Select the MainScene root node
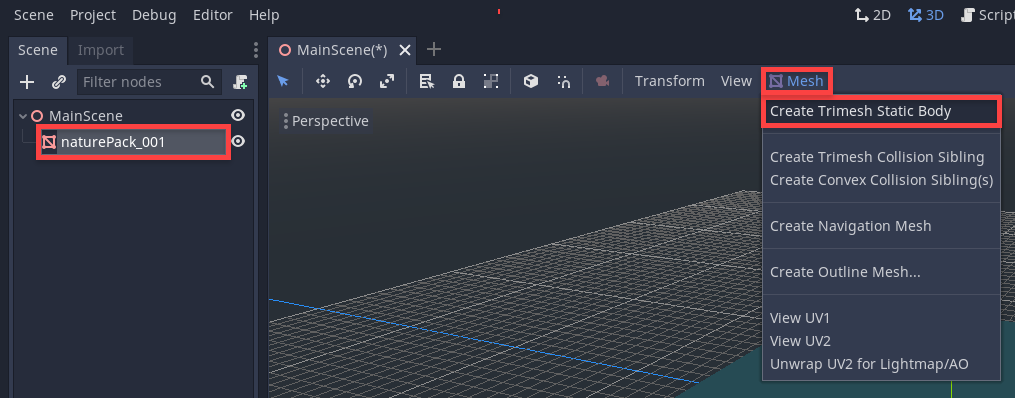 tap(85, 116)
